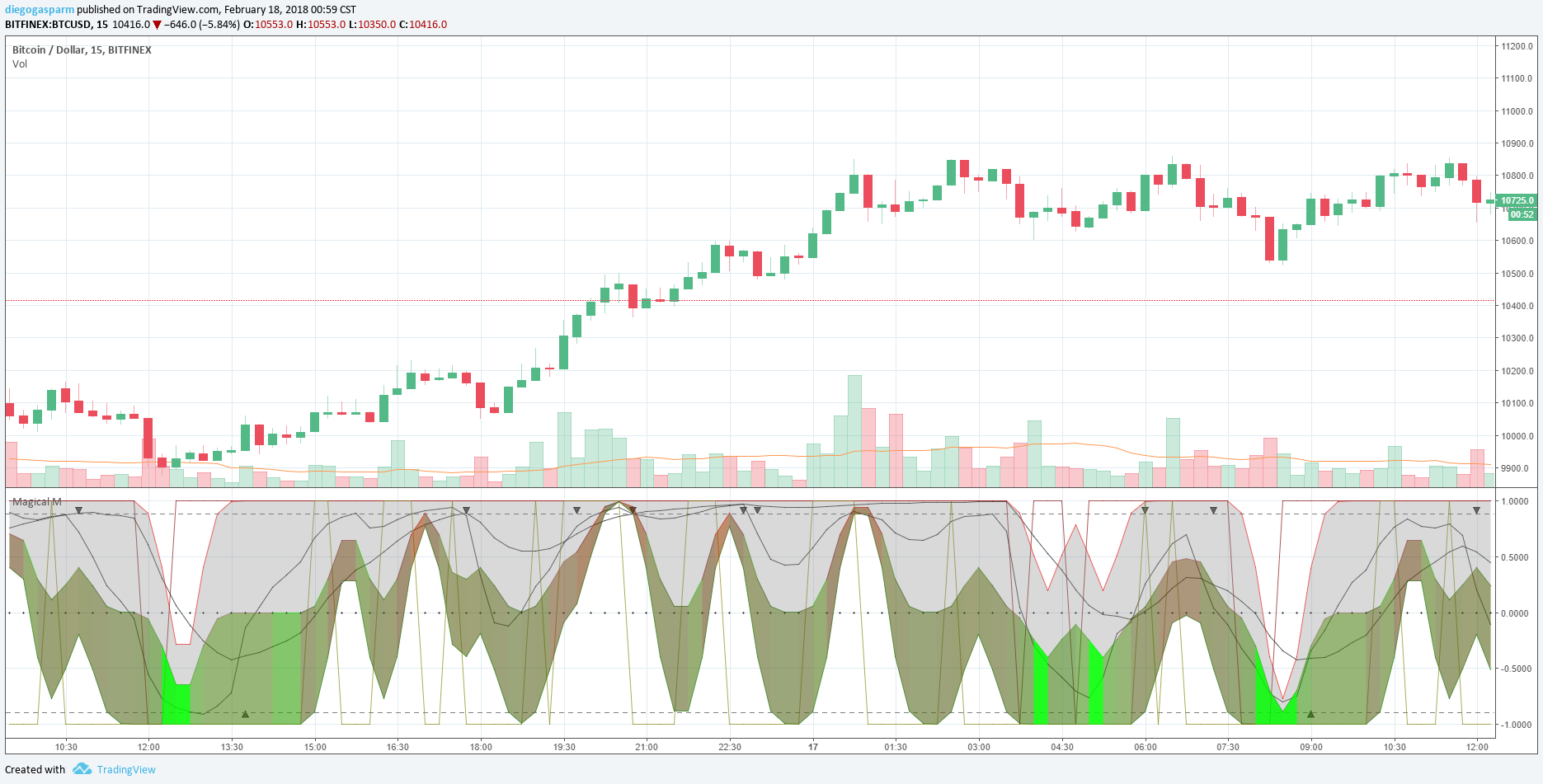Click the BITFINEX:BTCUSD, 15 symbol text

56,25
